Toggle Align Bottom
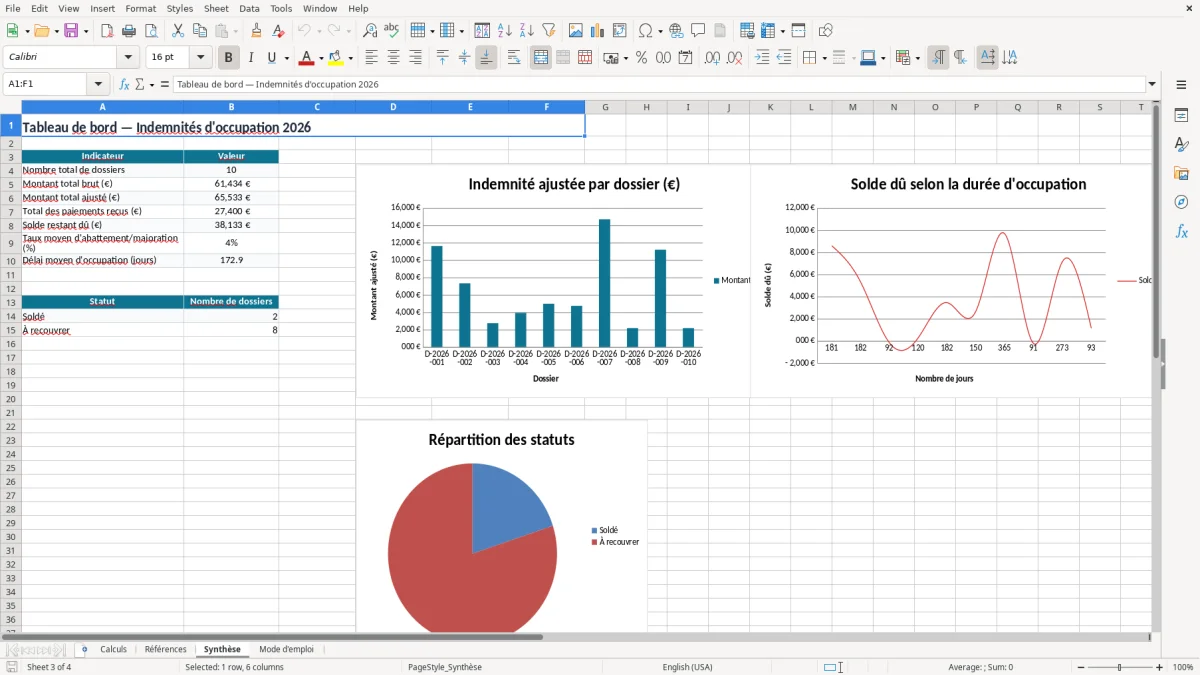 click(x=486, y=58)
